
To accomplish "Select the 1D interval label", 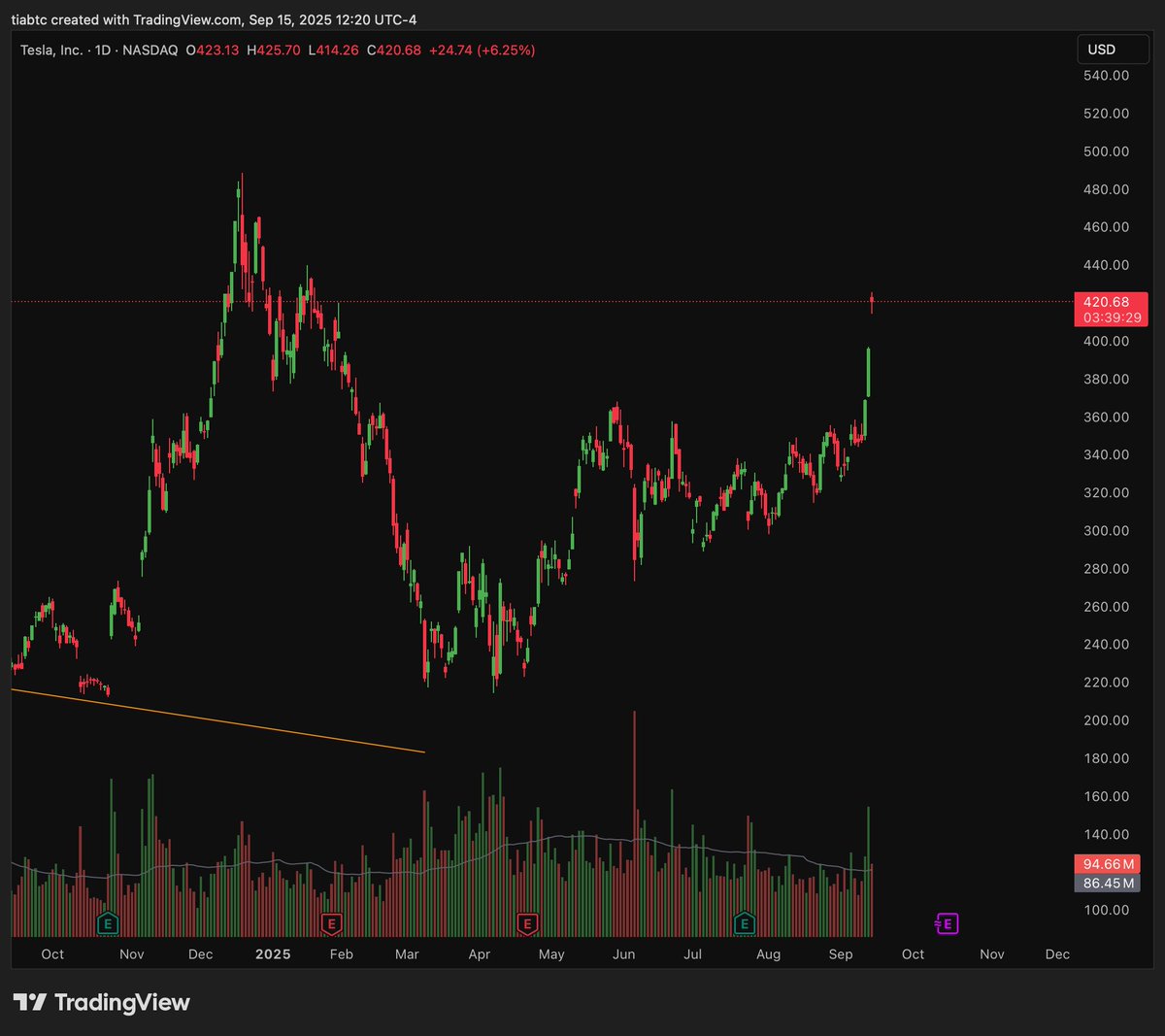I will 103,50.
